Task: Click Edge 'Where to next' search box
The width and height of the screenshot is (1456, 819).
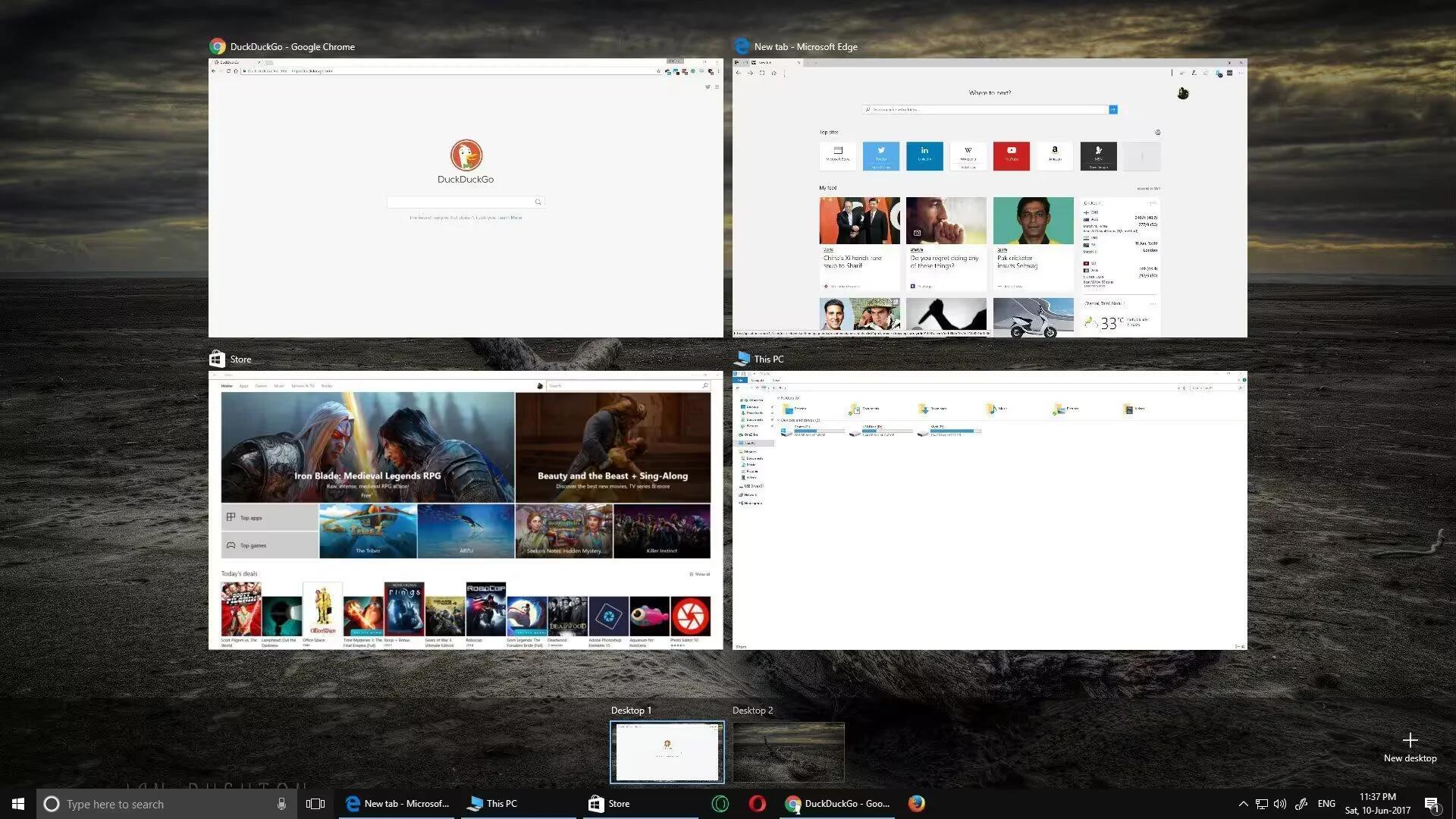Action: 984,110
